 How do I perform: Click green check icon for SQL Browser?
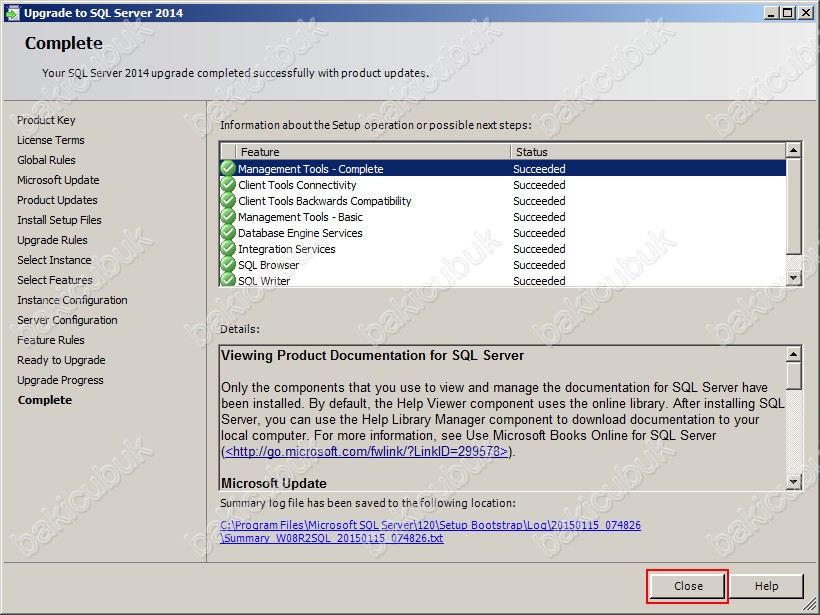click(228, 265)
